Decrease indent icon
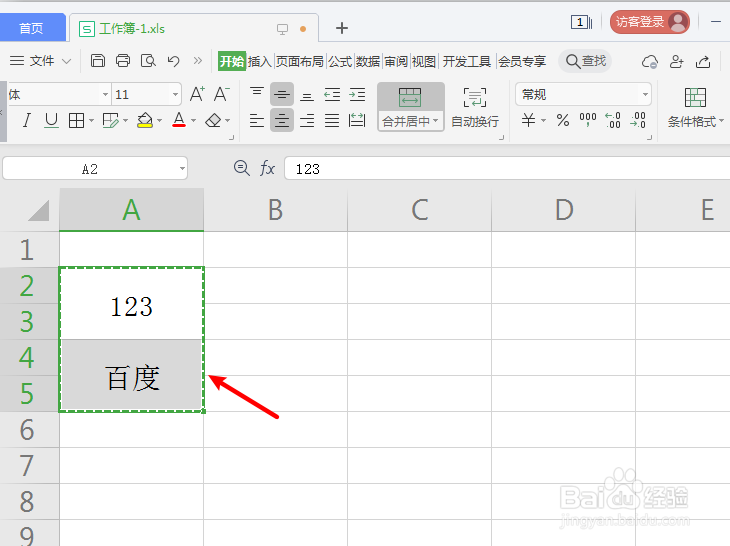The height and width of the screenshot is (546, 730). point(332,94)
